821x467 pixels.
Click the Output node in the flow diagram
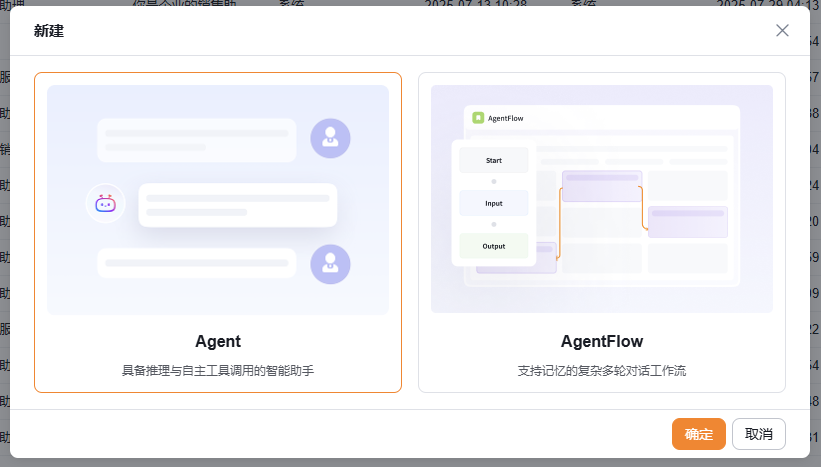pos(494,246)
